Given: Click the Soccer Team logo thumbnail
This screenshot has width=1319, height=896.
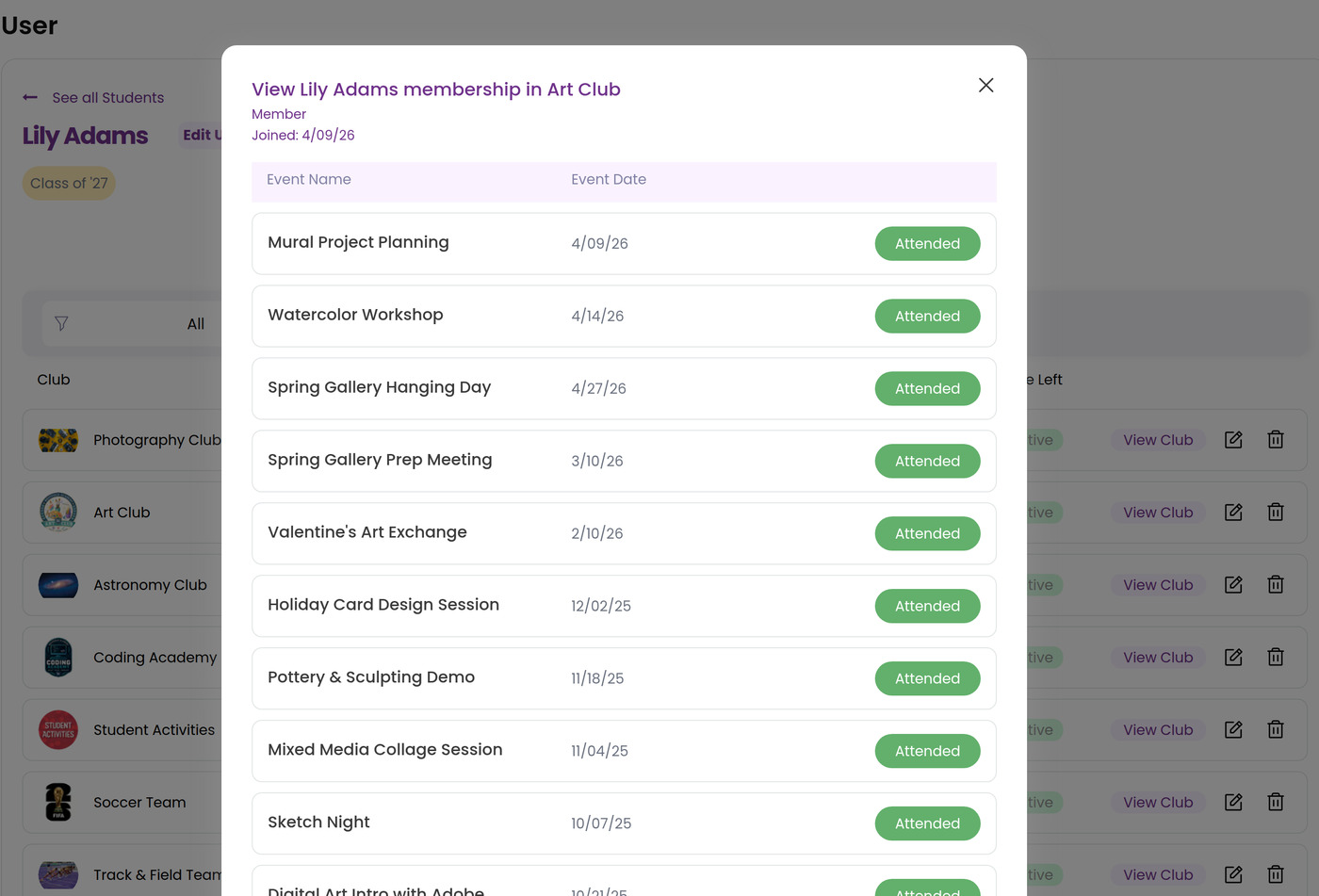Looking at the screenshot, I should pyautogui.click(x=58, y=802).
